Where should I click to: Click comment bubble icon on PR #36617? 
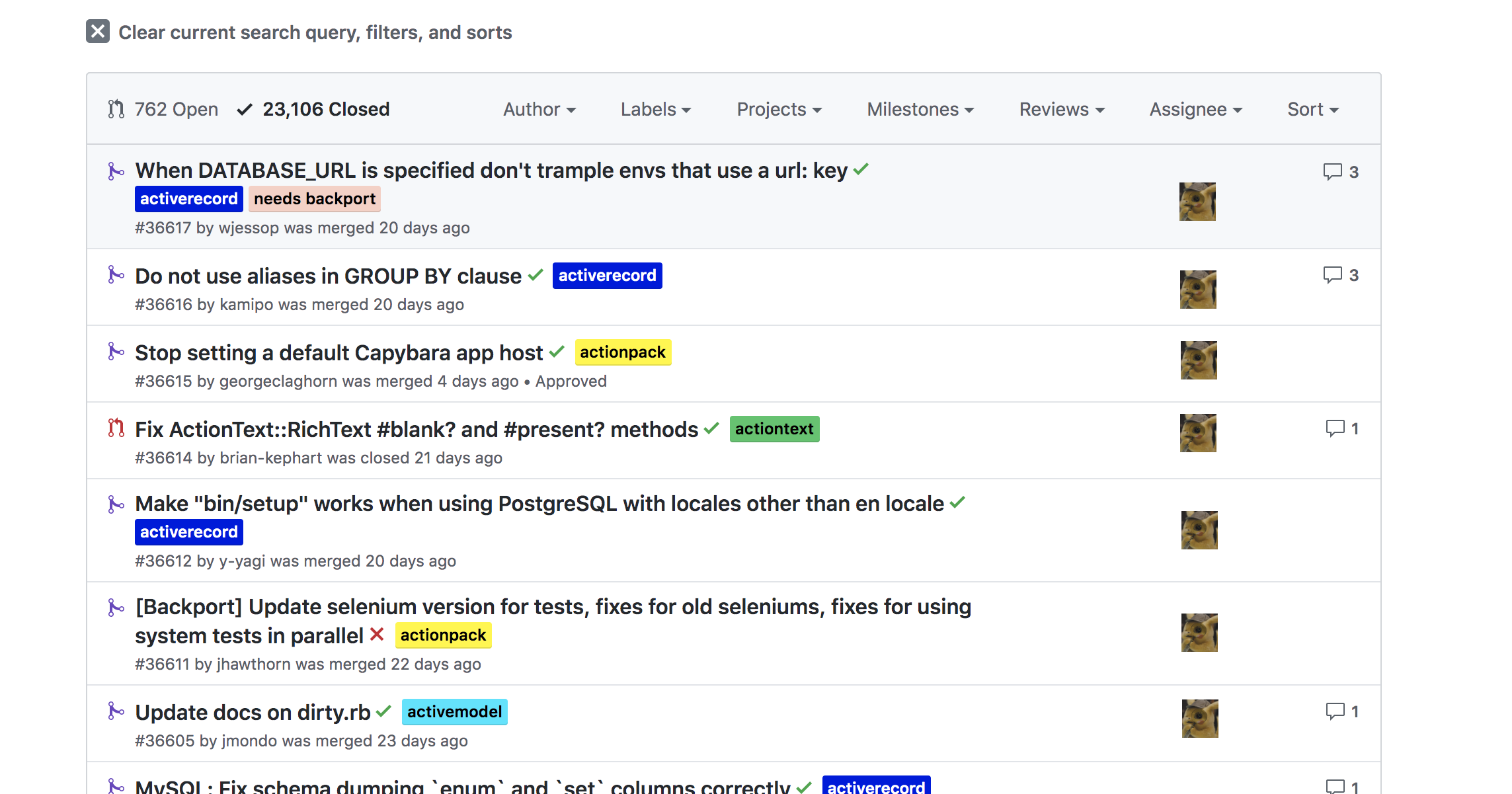coord(1332,172)
